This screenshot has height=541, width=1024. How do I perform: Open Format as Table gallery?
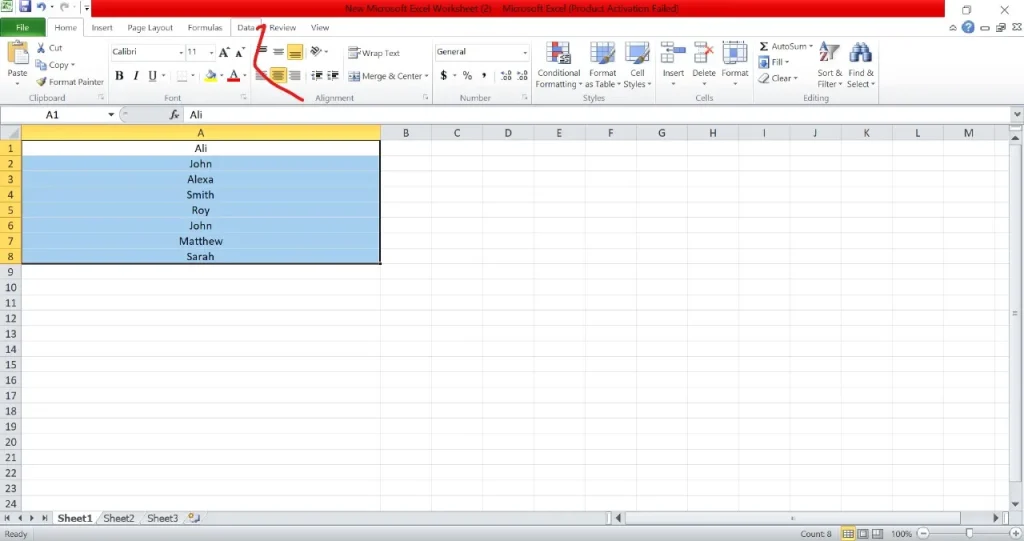(602, 65)
